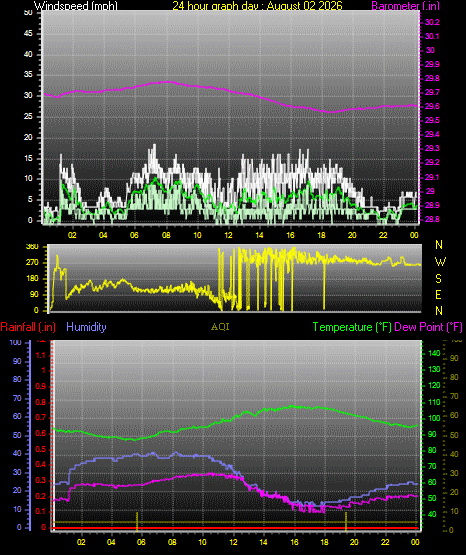Click the yellow AQI spike near 06 hours
The image size is (466, 555).
137,521
